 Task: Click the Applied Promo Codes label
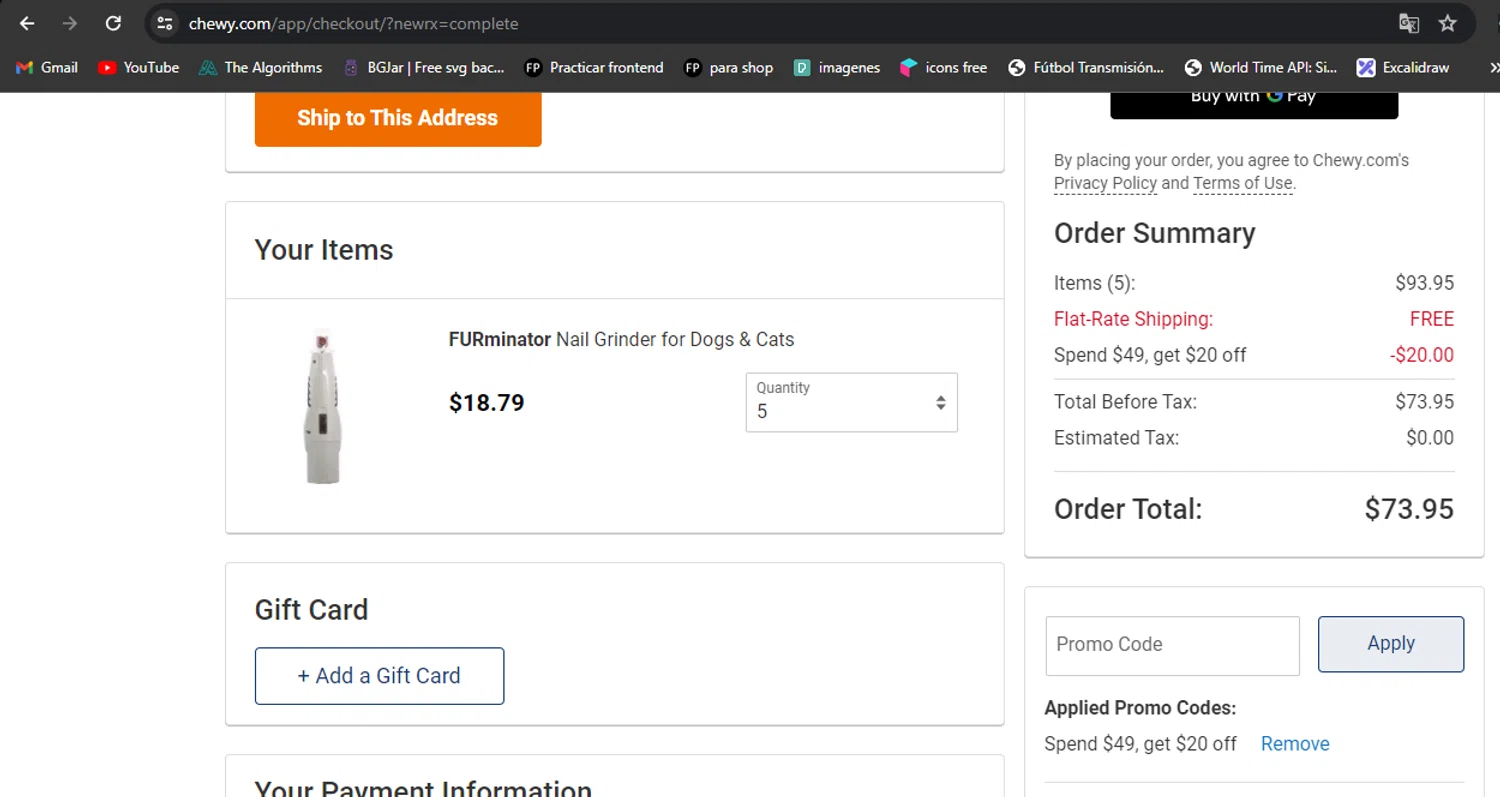point(1141,708)
